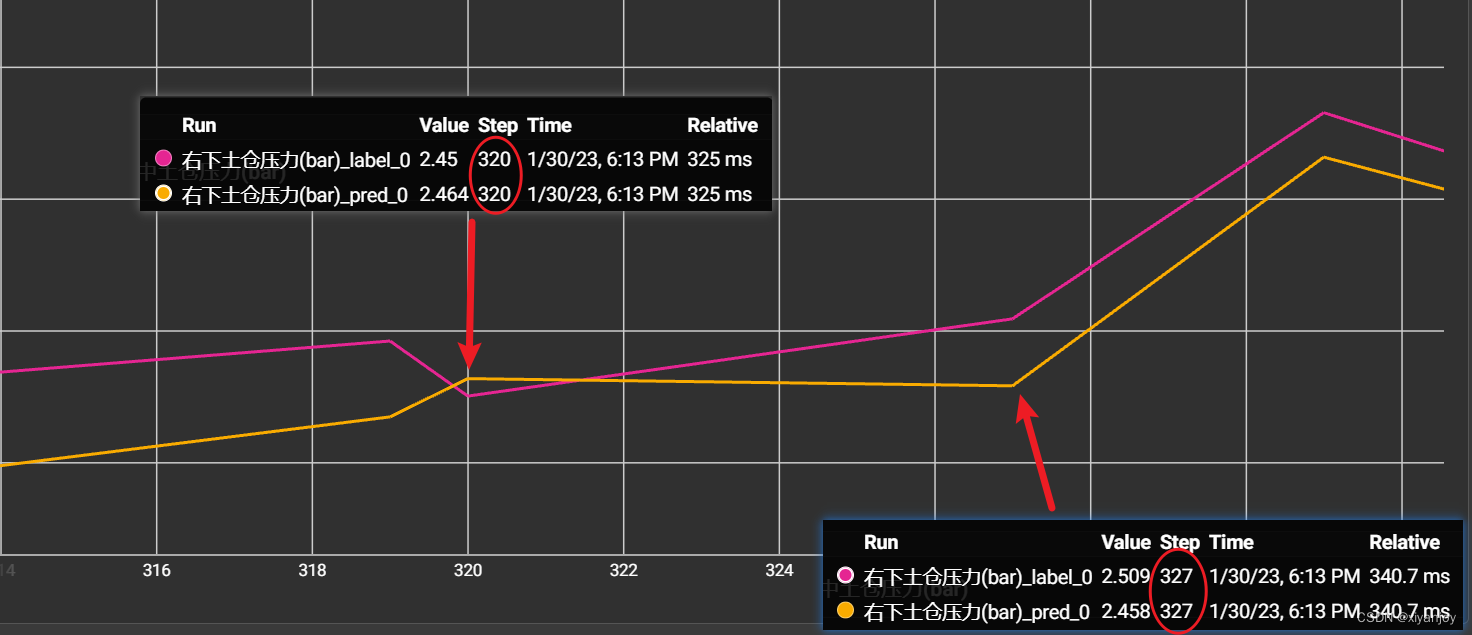Viewport: 1472px width, 635px height.
Task: Click the orange line's vertex at step 327
Action: coord(1012,385)
